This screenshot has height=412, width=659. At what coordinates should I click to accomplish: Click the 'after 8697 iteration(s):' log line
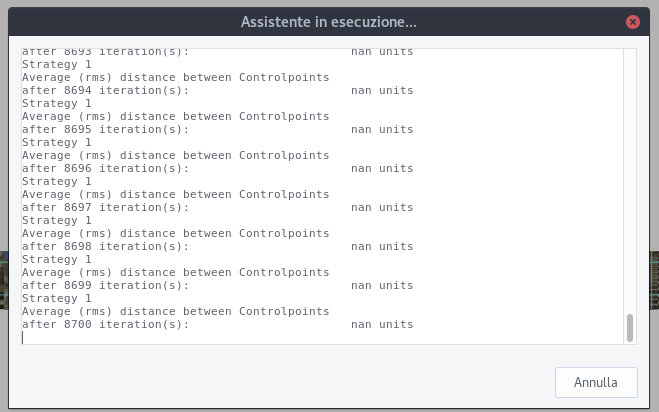click(x=105, y=208)
